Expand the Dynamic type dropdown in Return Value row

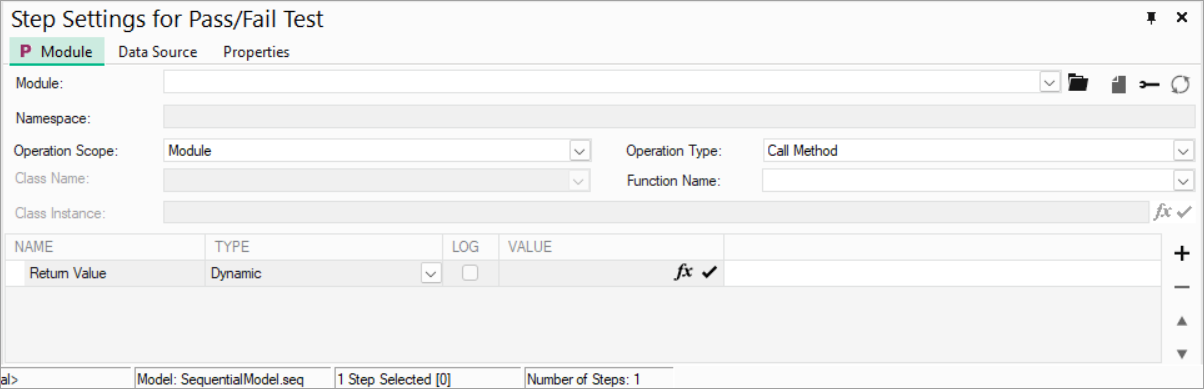tap(431, 273)
